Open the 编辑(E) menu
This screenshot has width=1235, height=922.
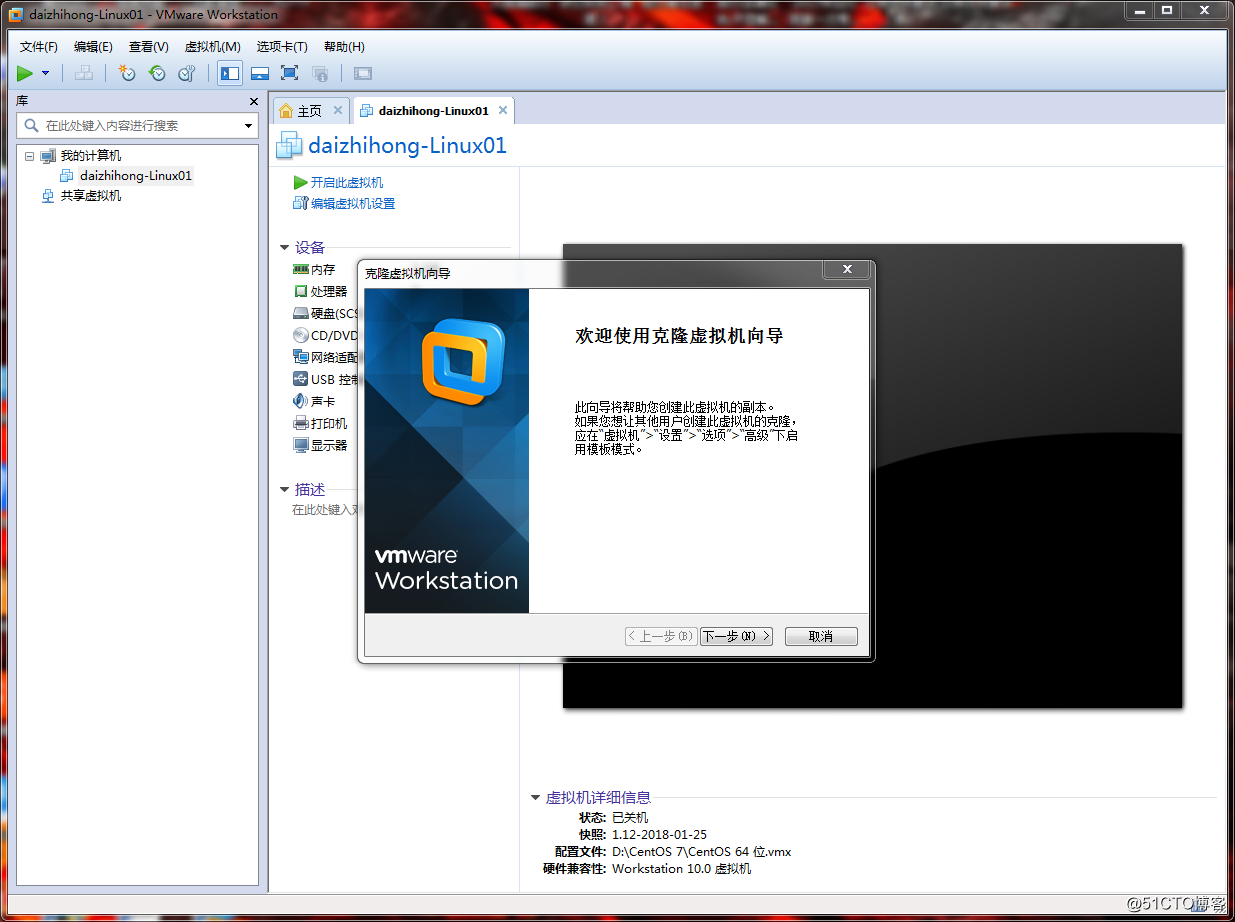pos(93,47)
